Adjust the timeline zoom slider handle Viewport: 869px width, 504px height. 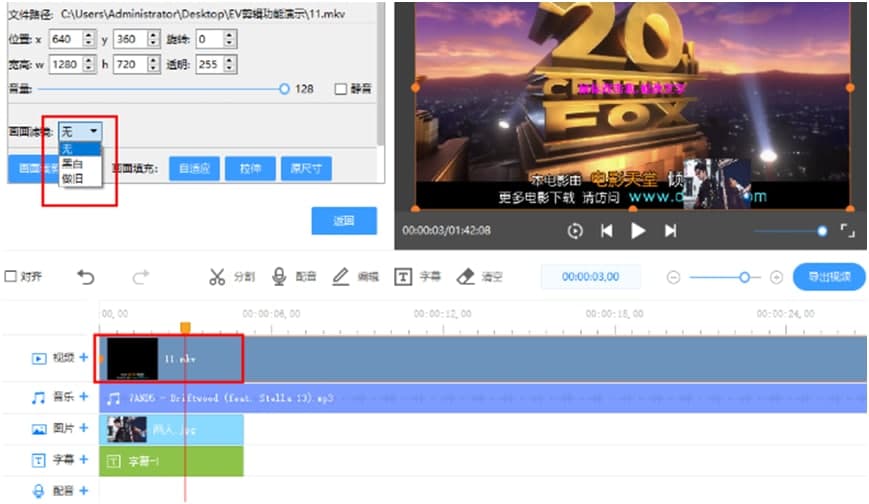click(x=744, y=277)
